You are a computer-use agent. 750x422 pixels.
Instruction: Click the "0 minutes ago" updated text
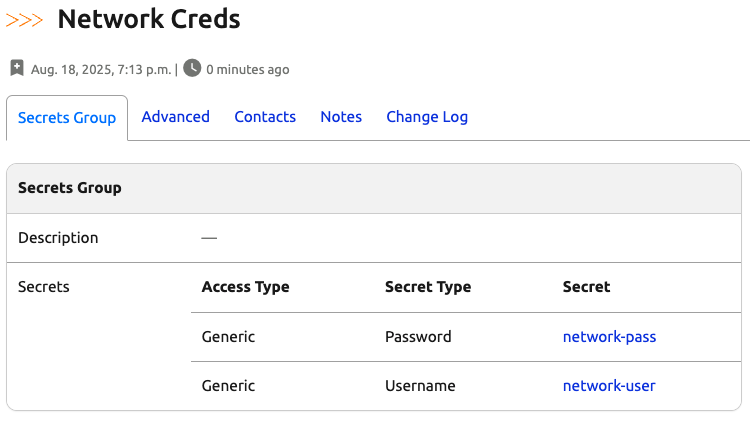(247, 70)
